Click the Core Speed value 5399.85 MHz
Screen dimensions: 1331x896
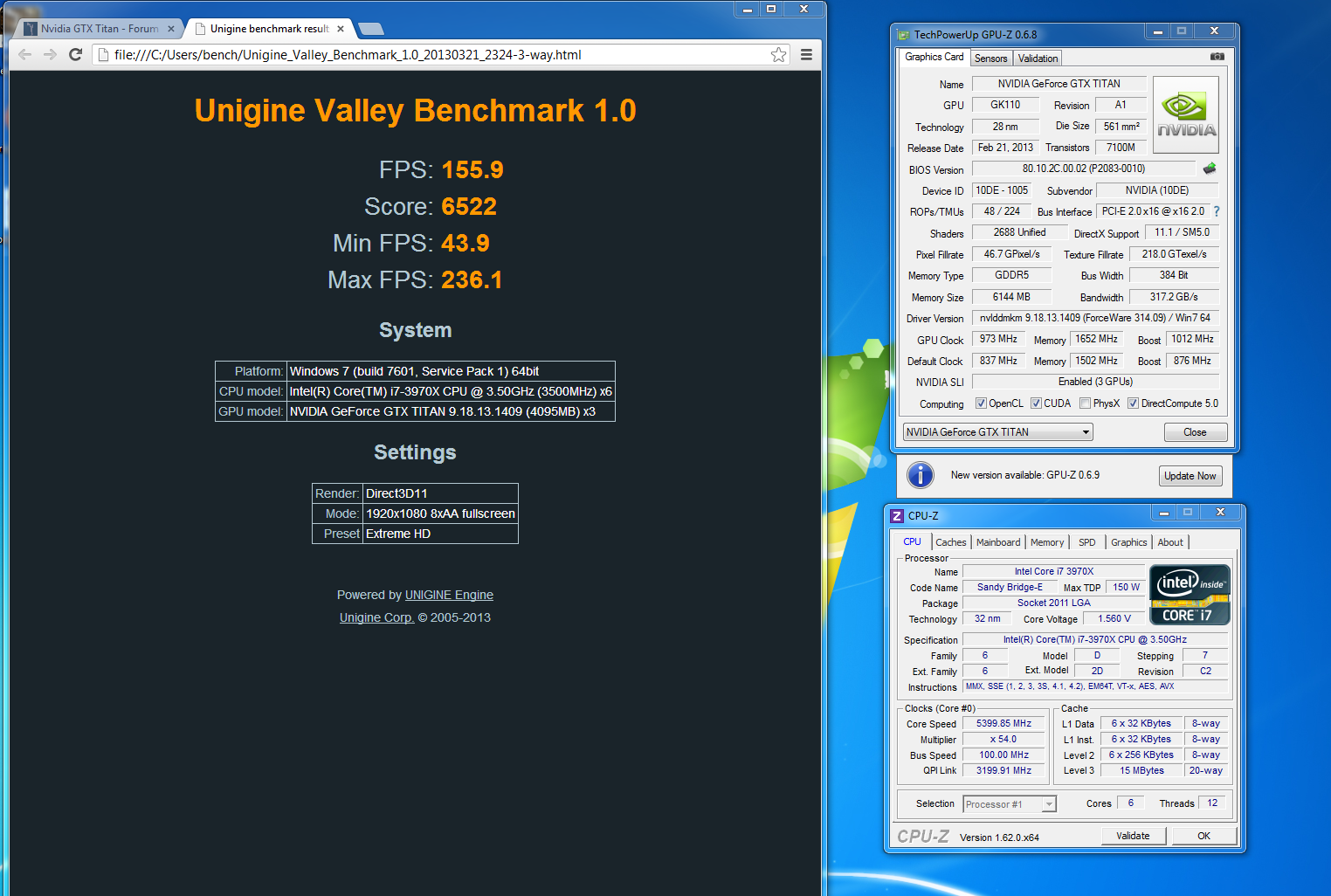pos(1003,723)
